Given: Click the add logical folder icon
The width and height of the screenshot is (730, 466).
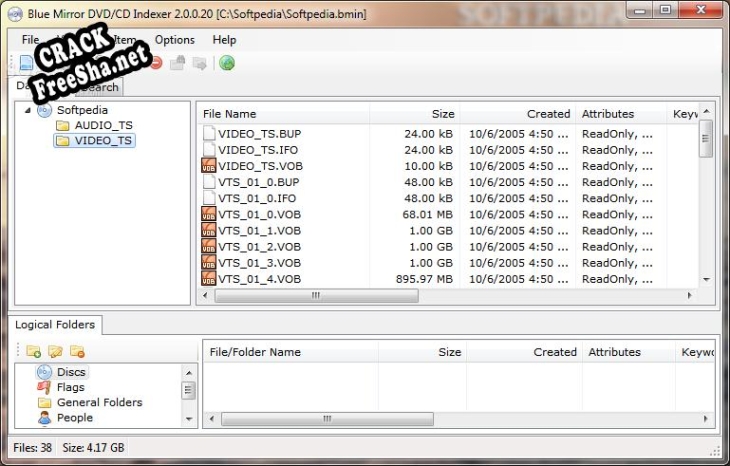Looking at the screenshot, I should point(33,351).
